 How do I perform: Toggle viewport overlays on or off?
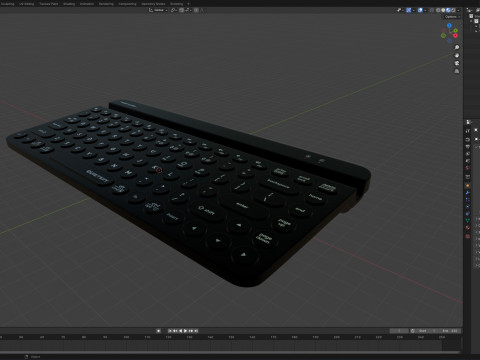coord(420,10)
